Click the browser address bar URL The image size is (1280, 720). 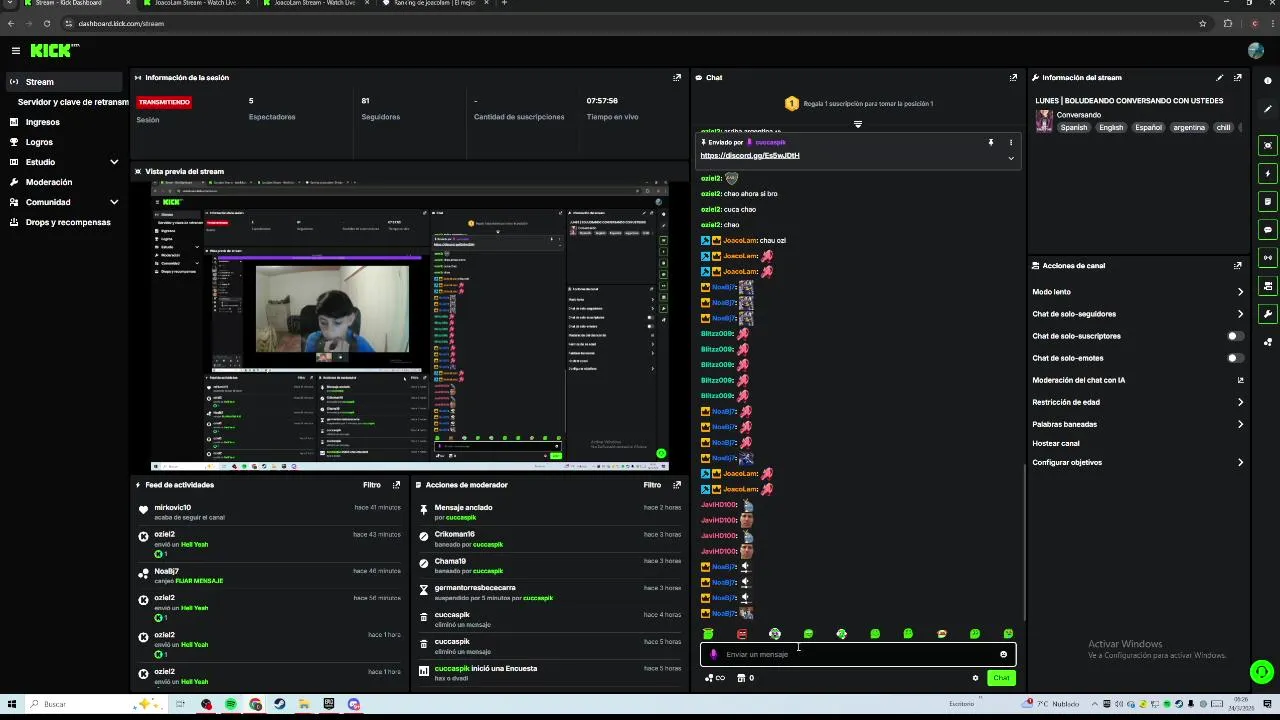click(x=121, y=23)
